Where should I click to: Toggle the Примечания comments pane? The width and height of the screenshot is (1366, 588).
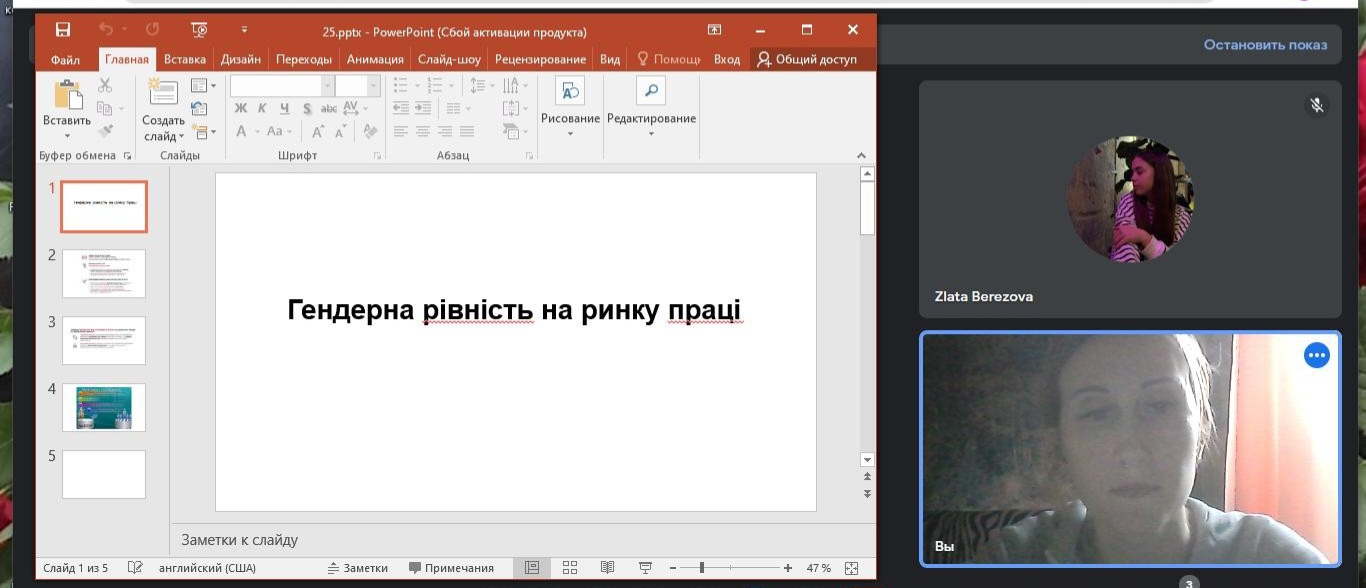451,568
